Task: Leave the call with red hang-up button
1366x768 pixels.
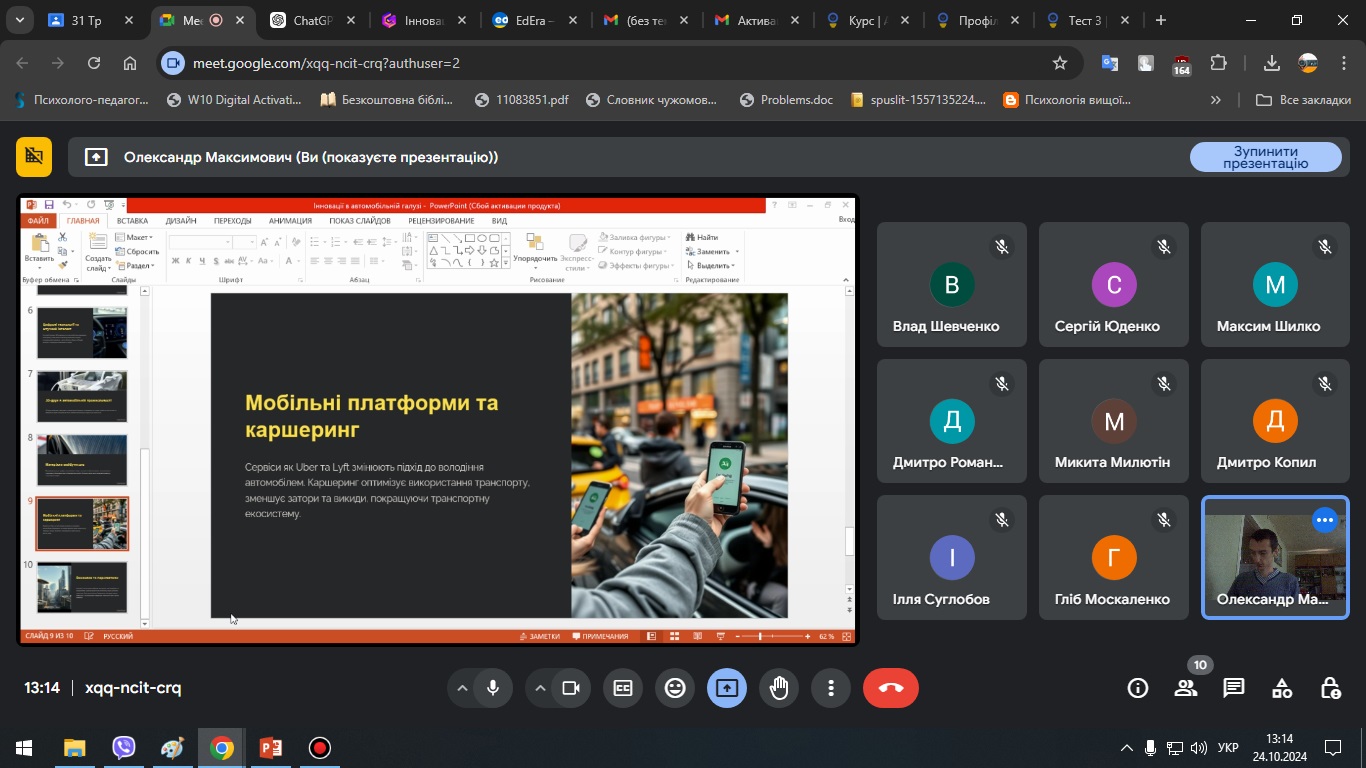Action: 890,688
